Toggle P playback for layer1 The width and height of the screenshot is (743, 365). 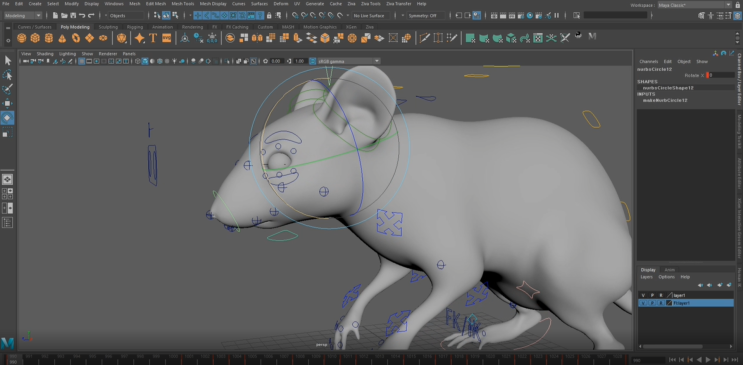point(652,295)
